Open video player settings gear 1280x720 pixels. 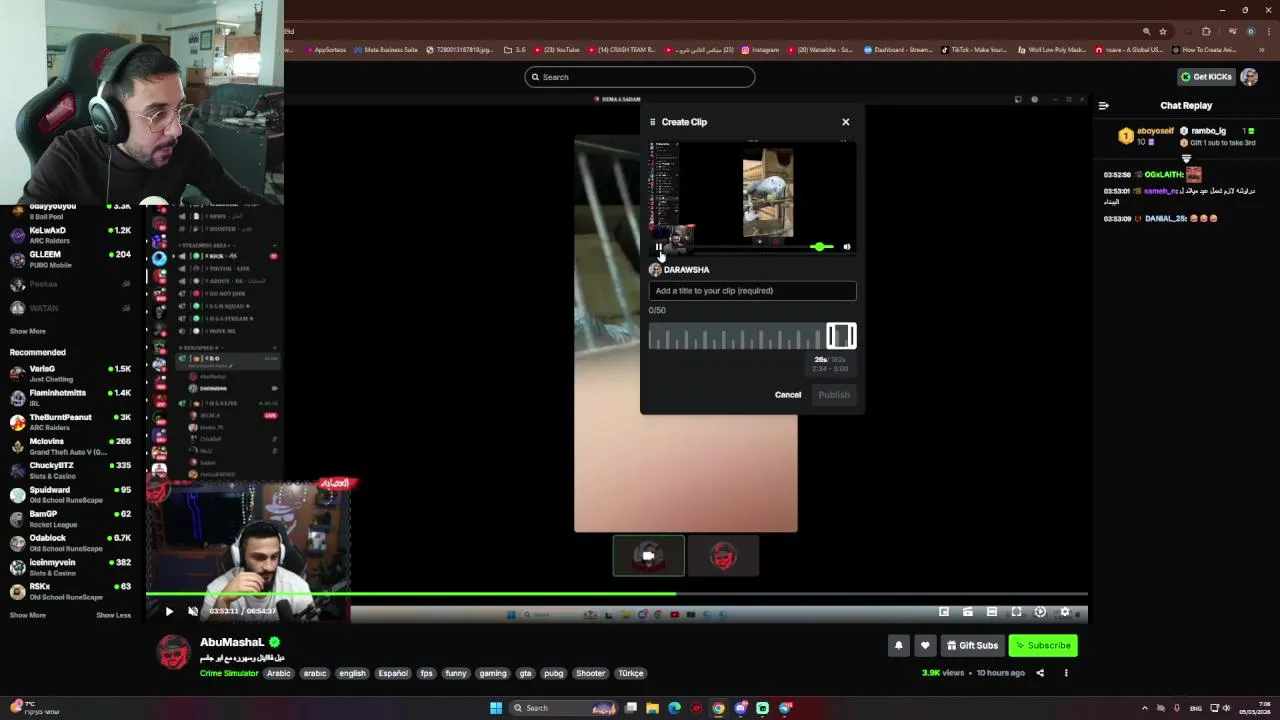click(x=1064, y=612)
